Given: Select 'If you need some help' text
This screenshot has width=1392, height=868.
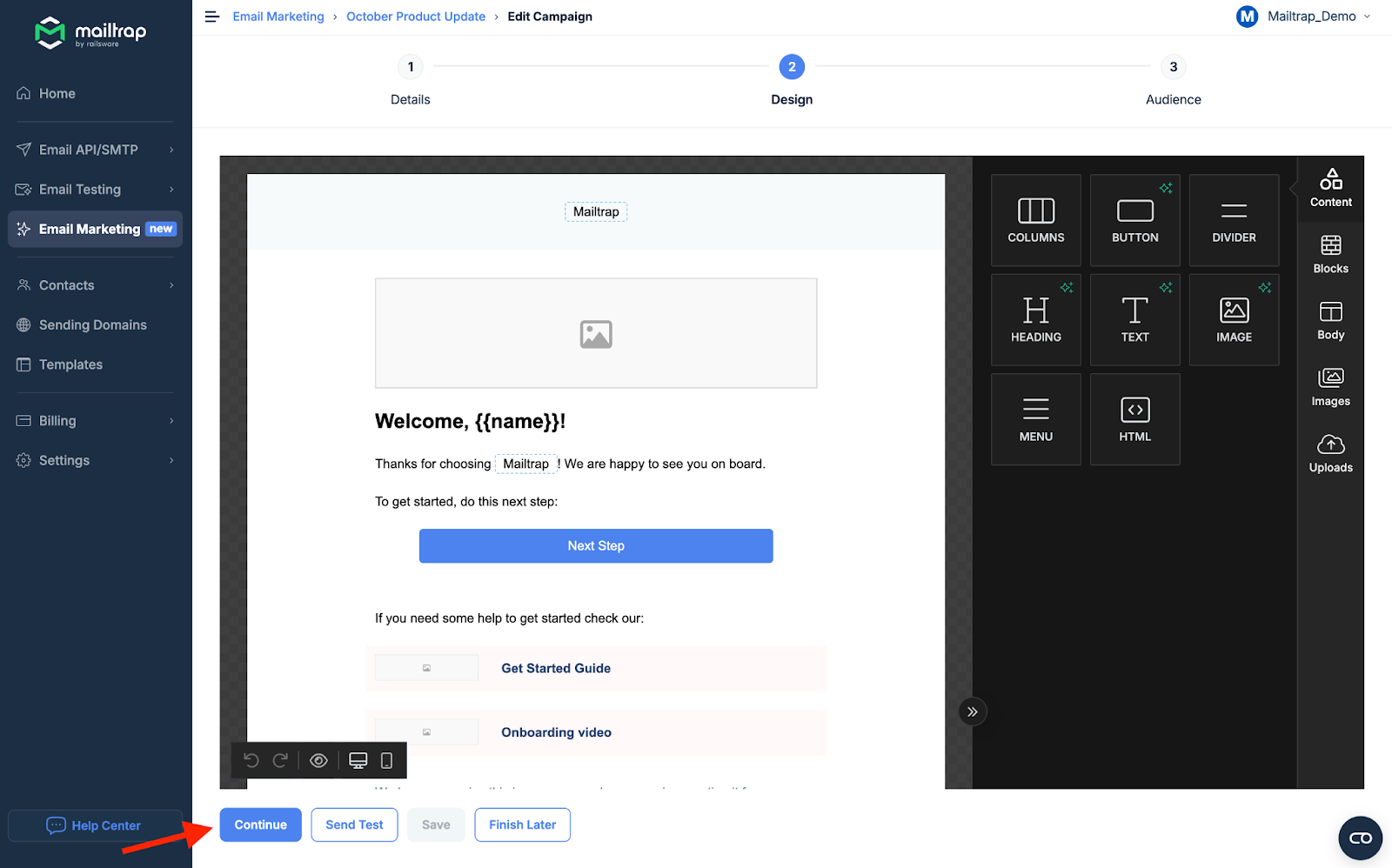Looking at the screenshot, I should [x=509, y=618].
